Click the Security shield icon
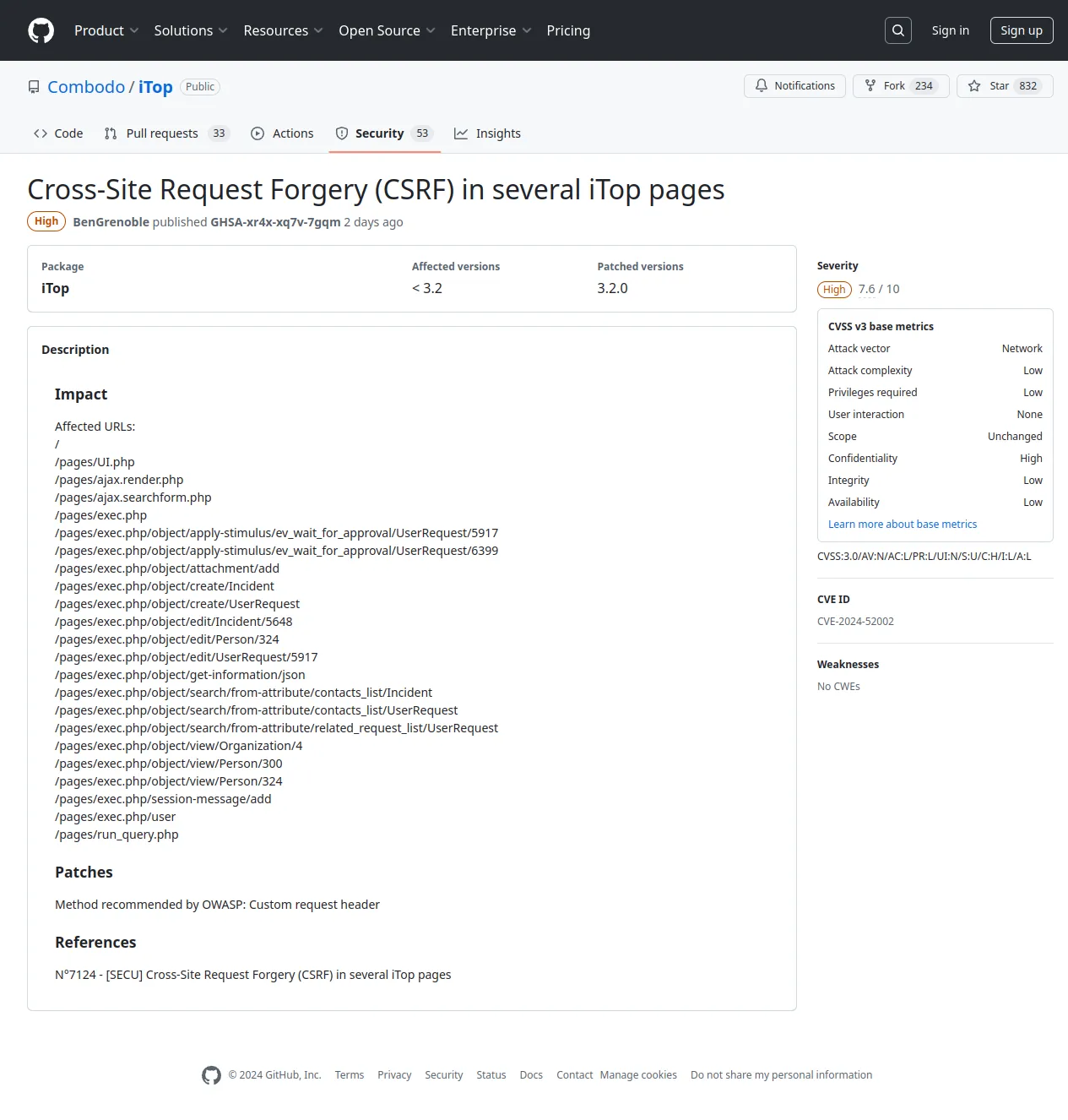1068x1120 pixels. click(342, 133)
